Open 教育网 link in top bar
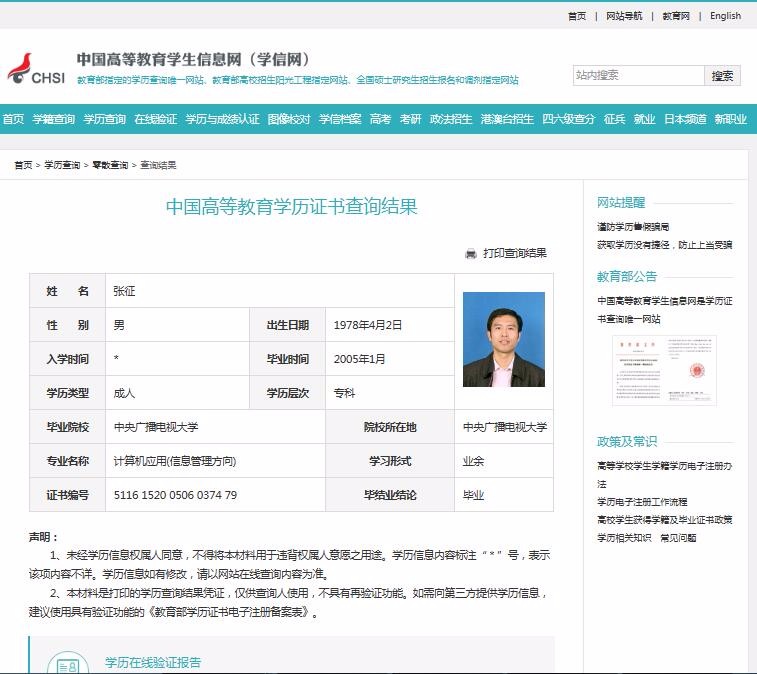Screen dimensions: 757x674 [676, 16]
